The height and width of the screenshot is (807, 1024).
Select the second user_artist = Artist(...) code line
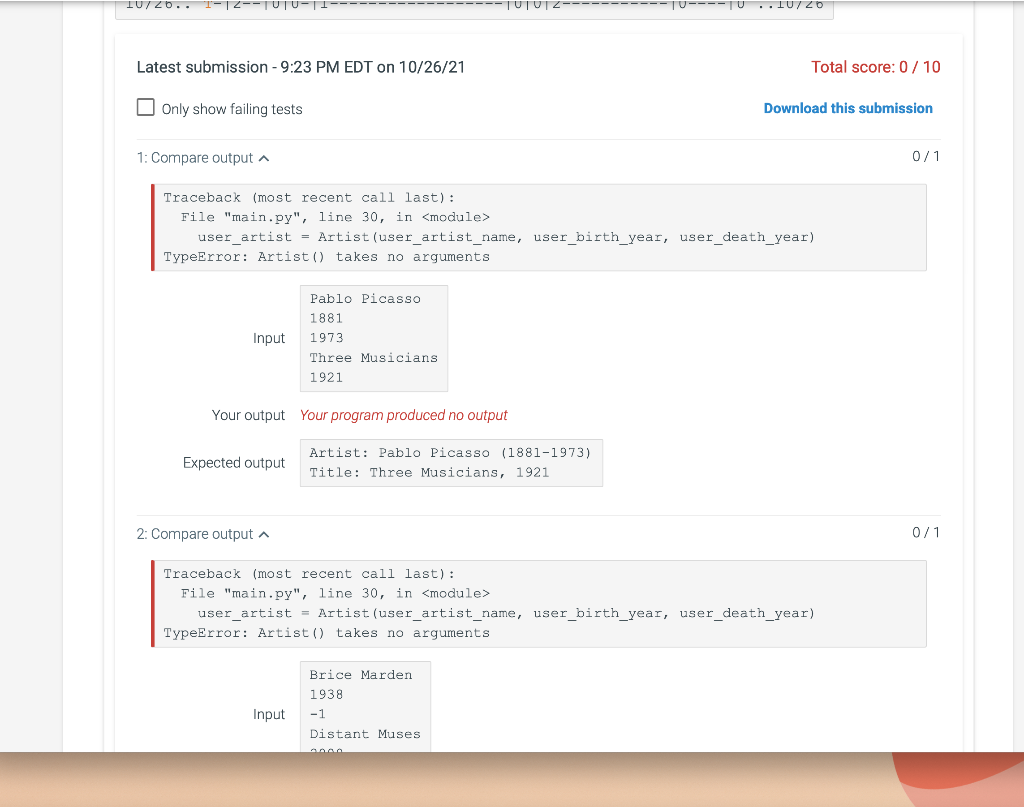pos(506,613)
